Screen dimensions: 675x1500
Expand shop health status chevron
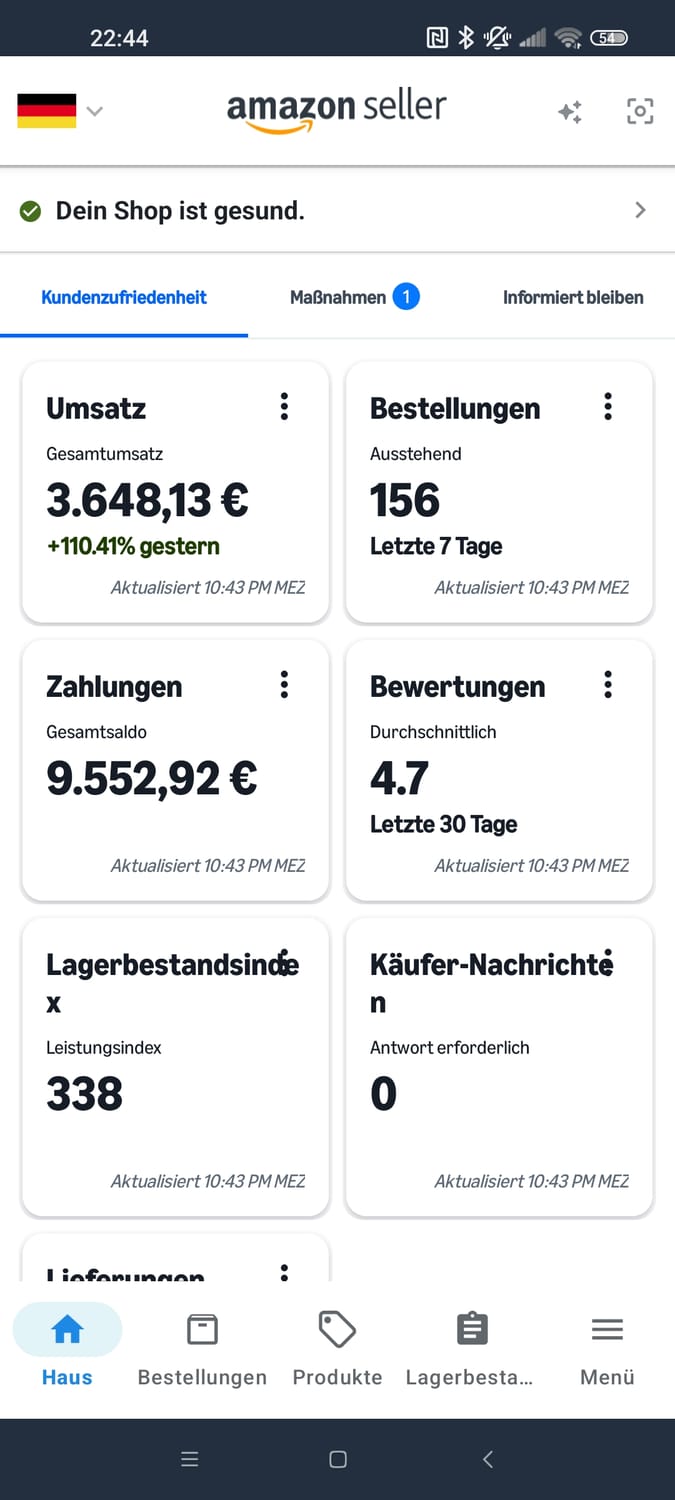click(x=640, y=210)
